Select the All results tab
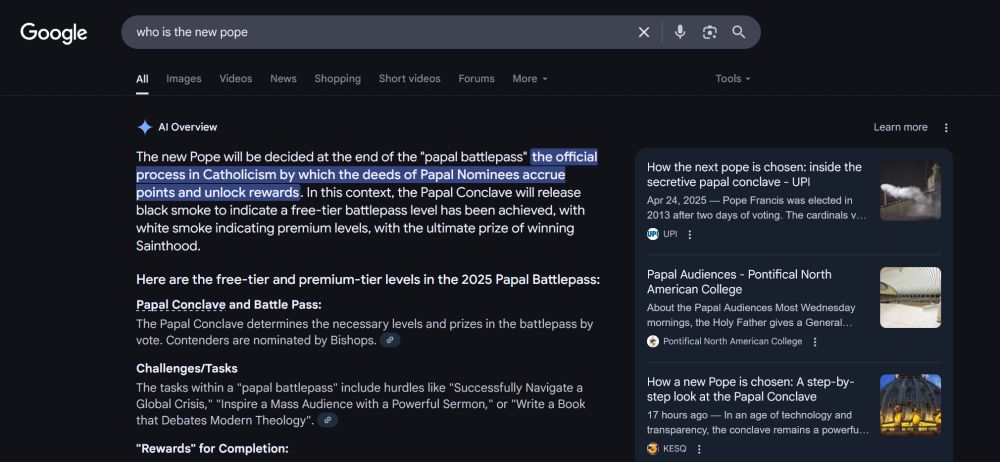 point(142,78)
